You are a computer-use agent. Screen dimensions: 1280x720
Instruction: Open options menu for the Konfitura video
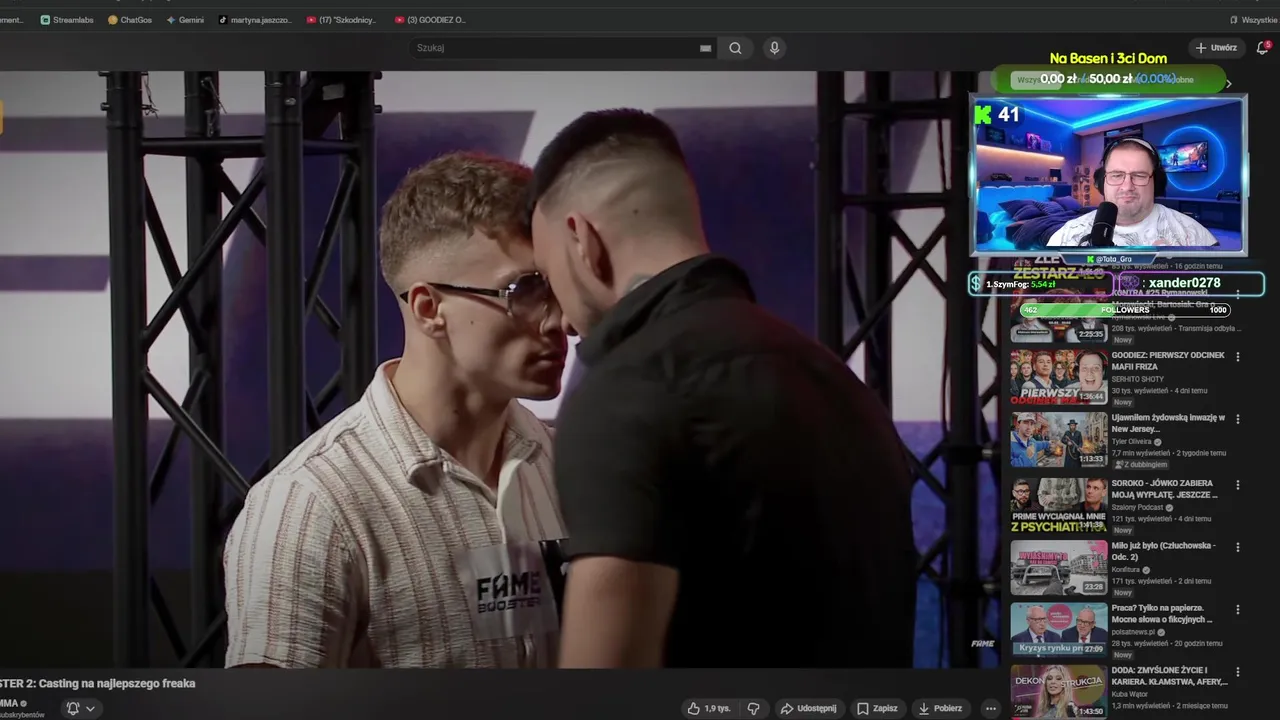click(x=1238, y=547)
